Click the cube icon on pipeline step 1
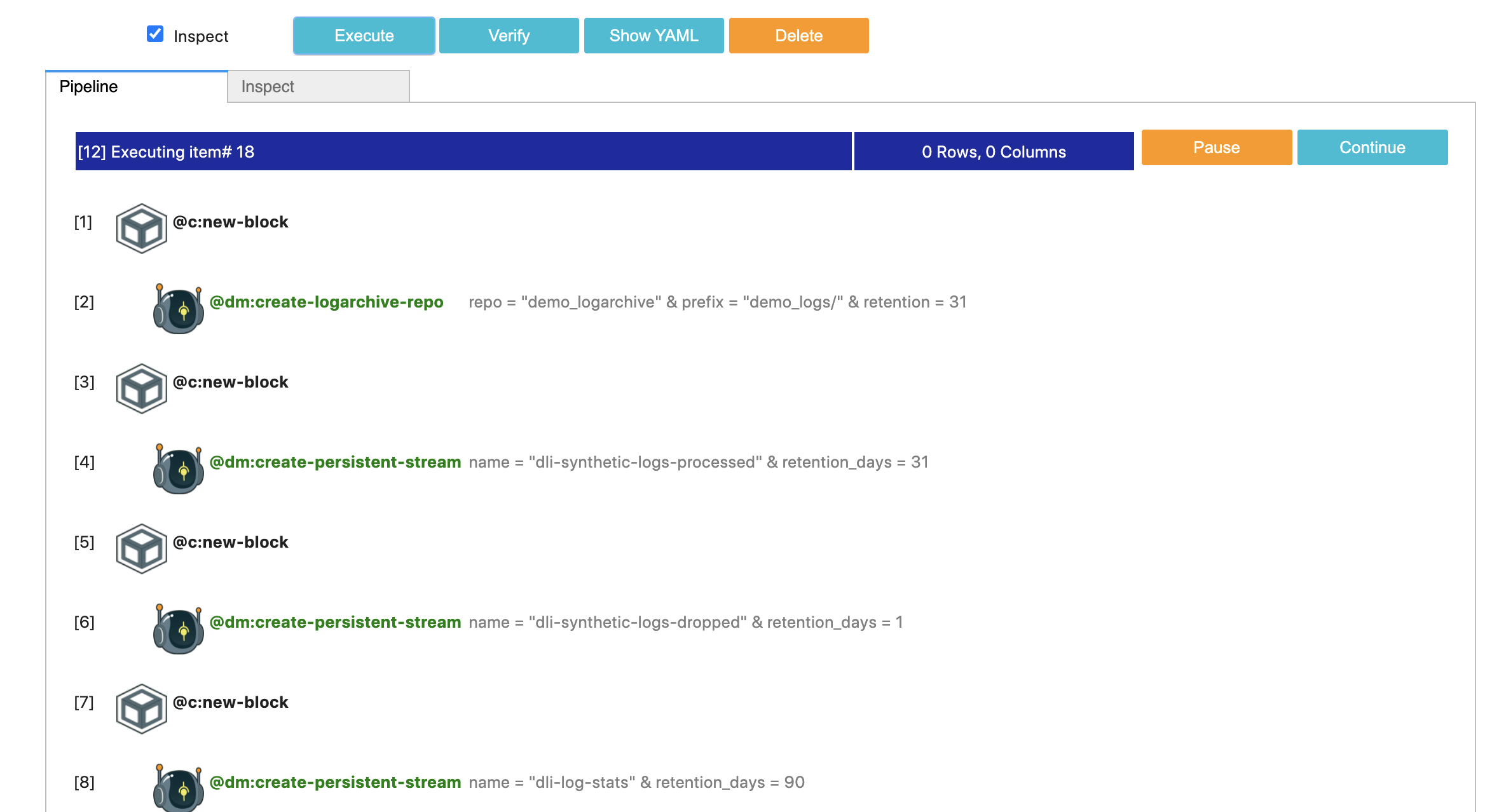 point(141,228)
